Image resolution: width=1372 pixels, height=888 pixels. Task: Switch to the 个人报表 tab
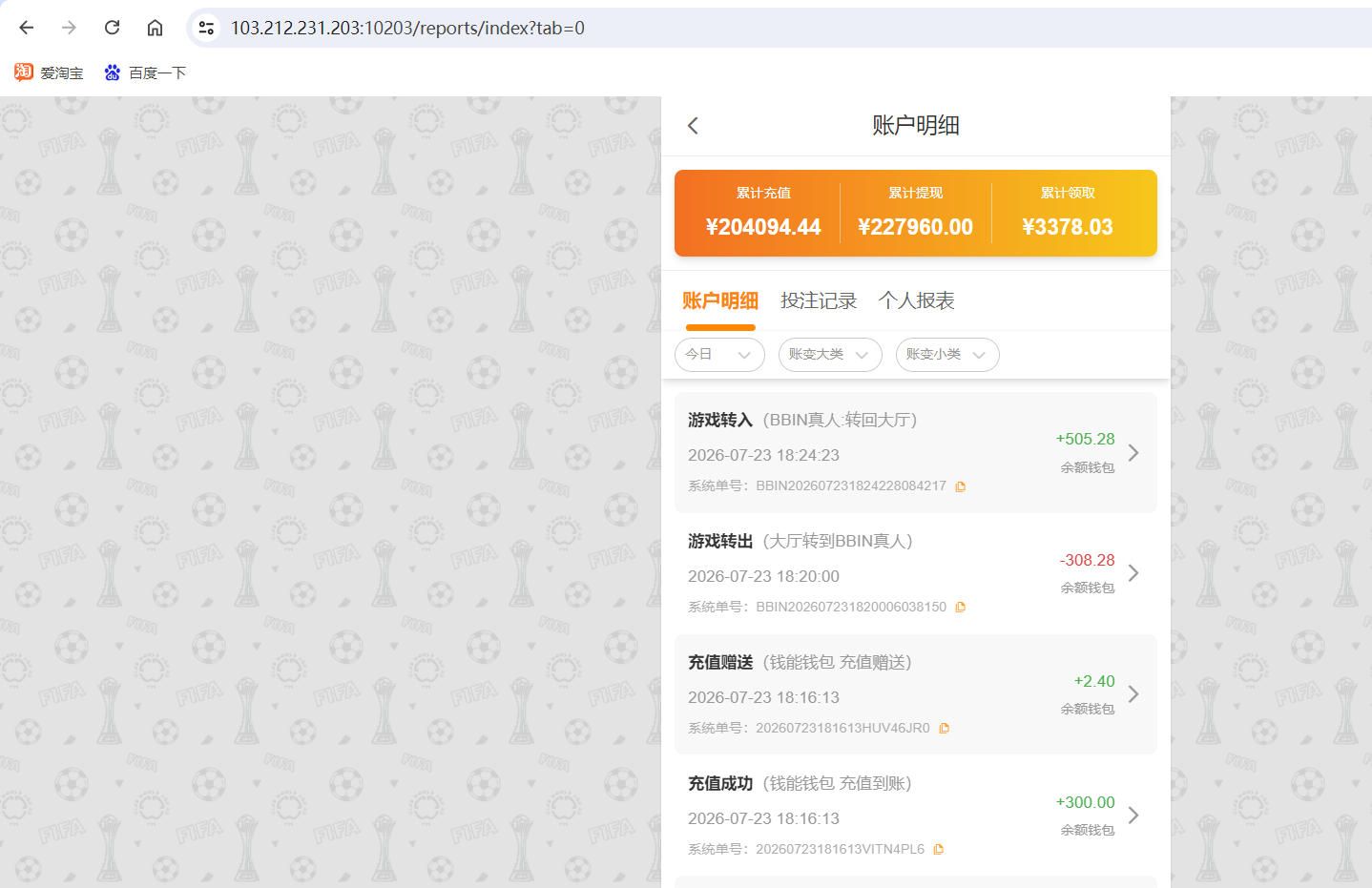point(916,300)
